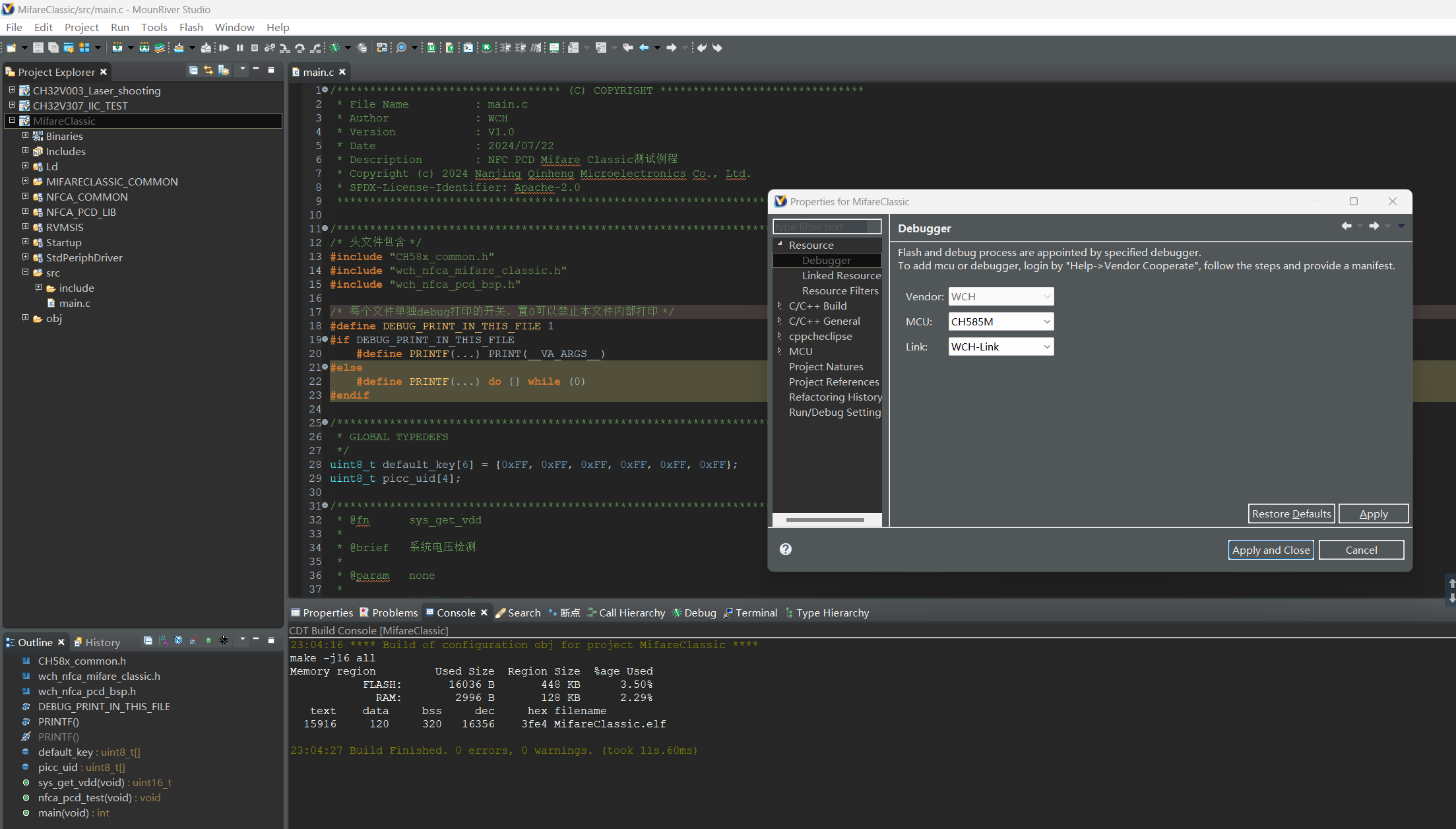Select Run/Debug Settings in Properties tree
Screen dimensions: 1456x829
(835, 412)
